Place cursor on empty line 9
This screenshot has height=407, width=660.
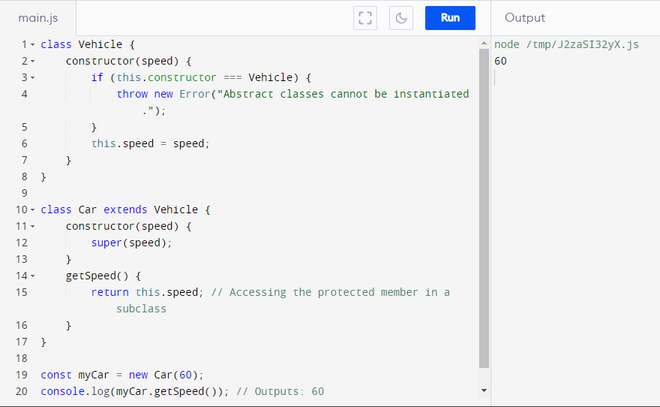tap(200, 193)
